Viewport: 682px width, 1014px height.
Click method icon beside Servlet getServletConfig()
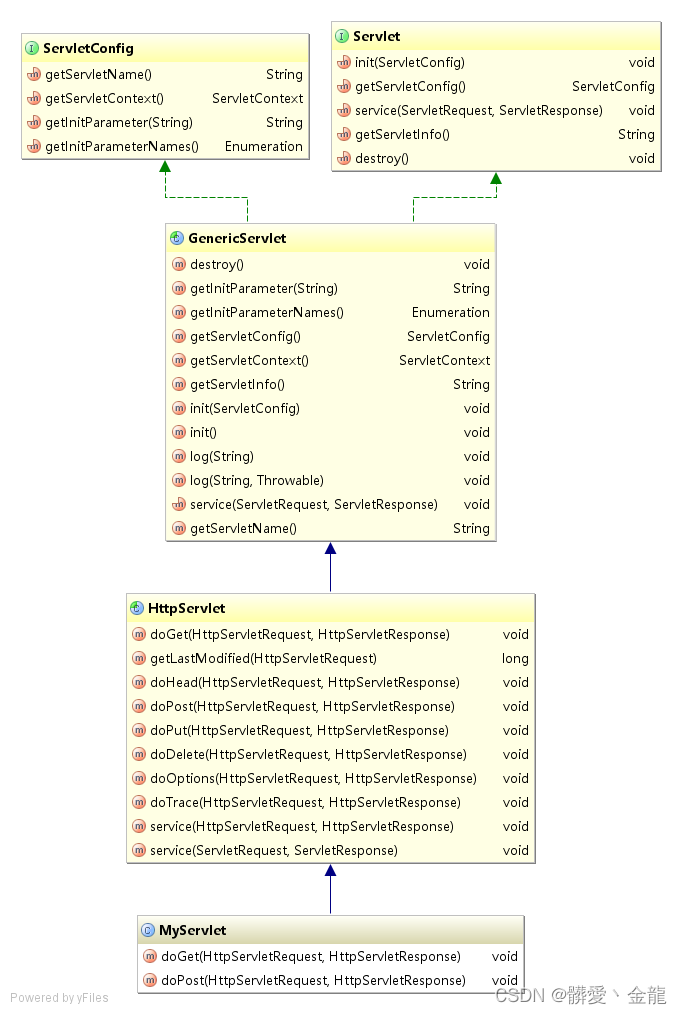tap(344, 86)
